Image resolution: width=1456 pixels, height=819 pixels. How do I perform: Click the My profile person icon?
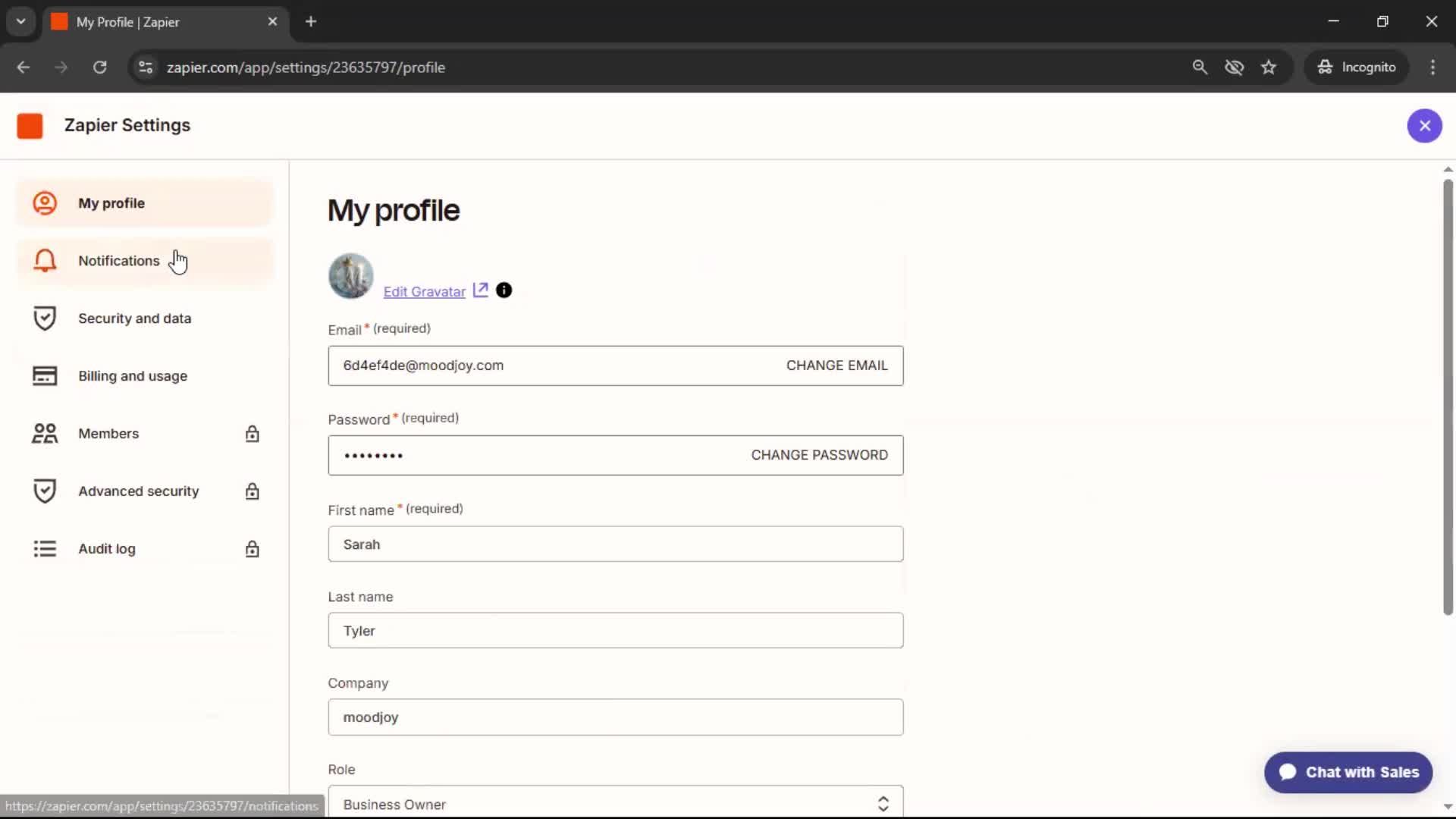45,203
